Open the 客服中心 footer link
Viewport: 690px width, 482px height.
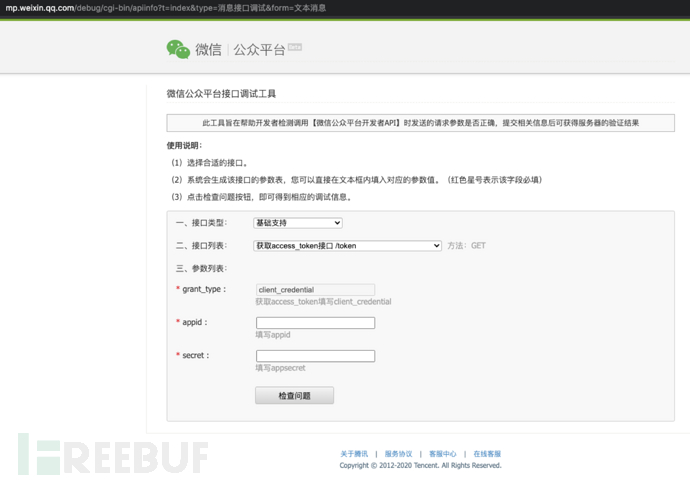[443, 454]
